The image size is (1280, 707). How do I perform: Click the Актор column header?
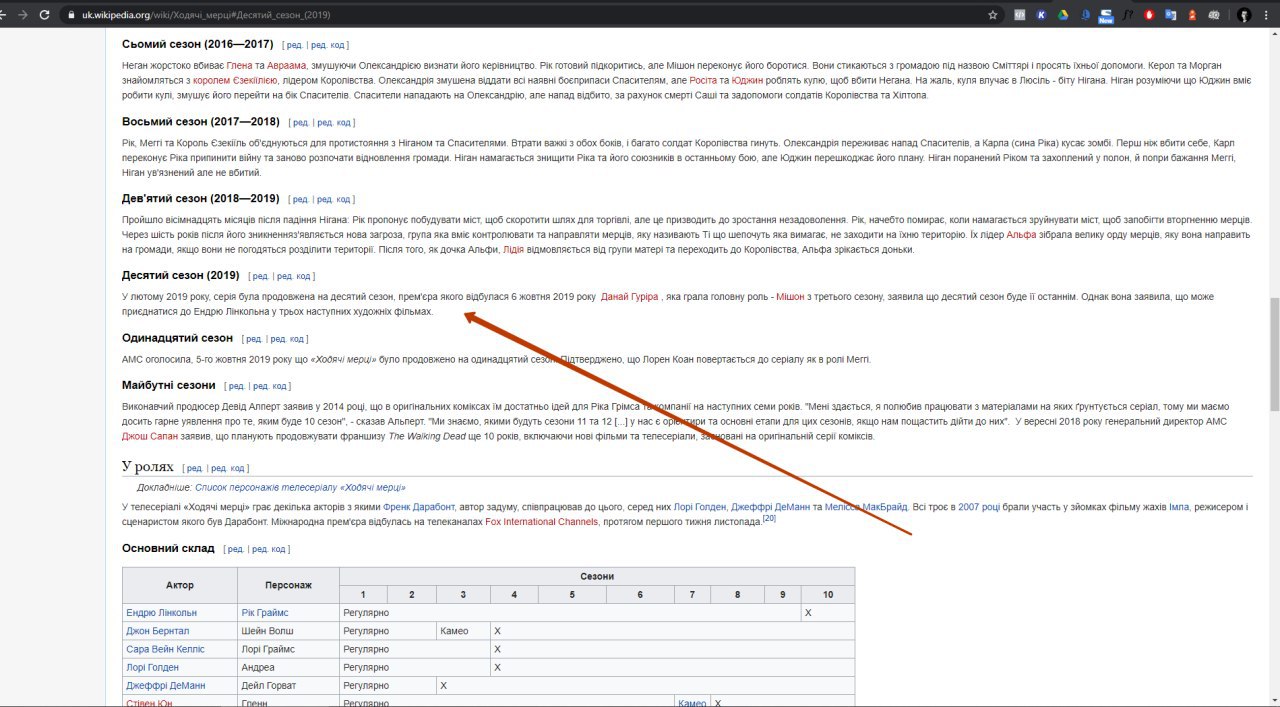[x=180, y=585]
